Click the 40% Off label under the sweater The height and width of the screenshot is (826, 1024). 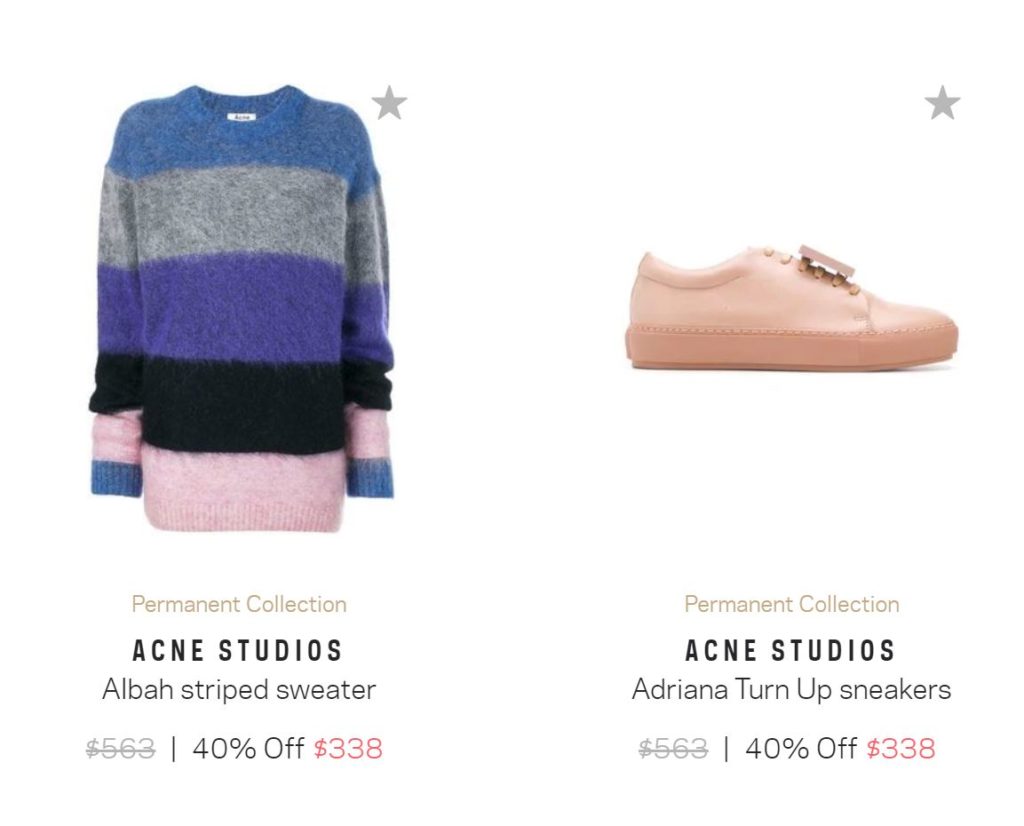pyautogui.click(x=248, y=748)
